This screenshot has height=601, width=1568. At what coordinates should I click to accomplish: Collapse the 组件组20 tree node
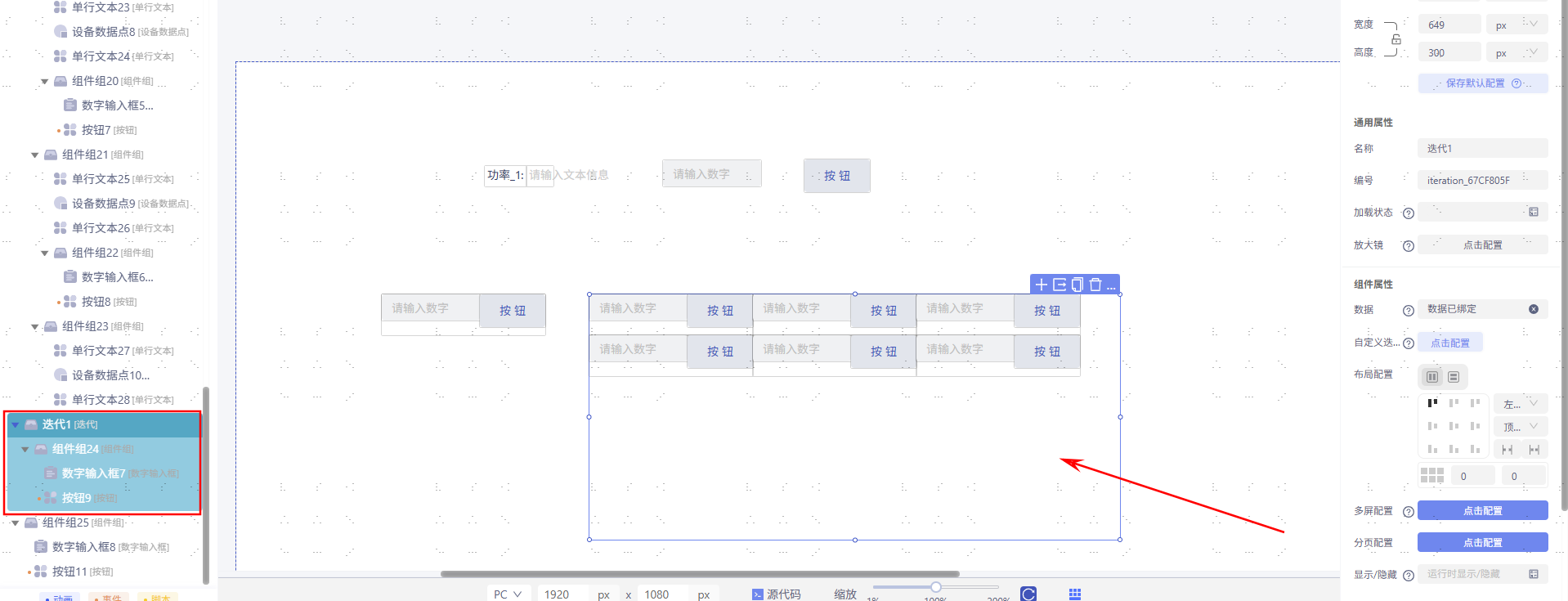coord(45,82)
